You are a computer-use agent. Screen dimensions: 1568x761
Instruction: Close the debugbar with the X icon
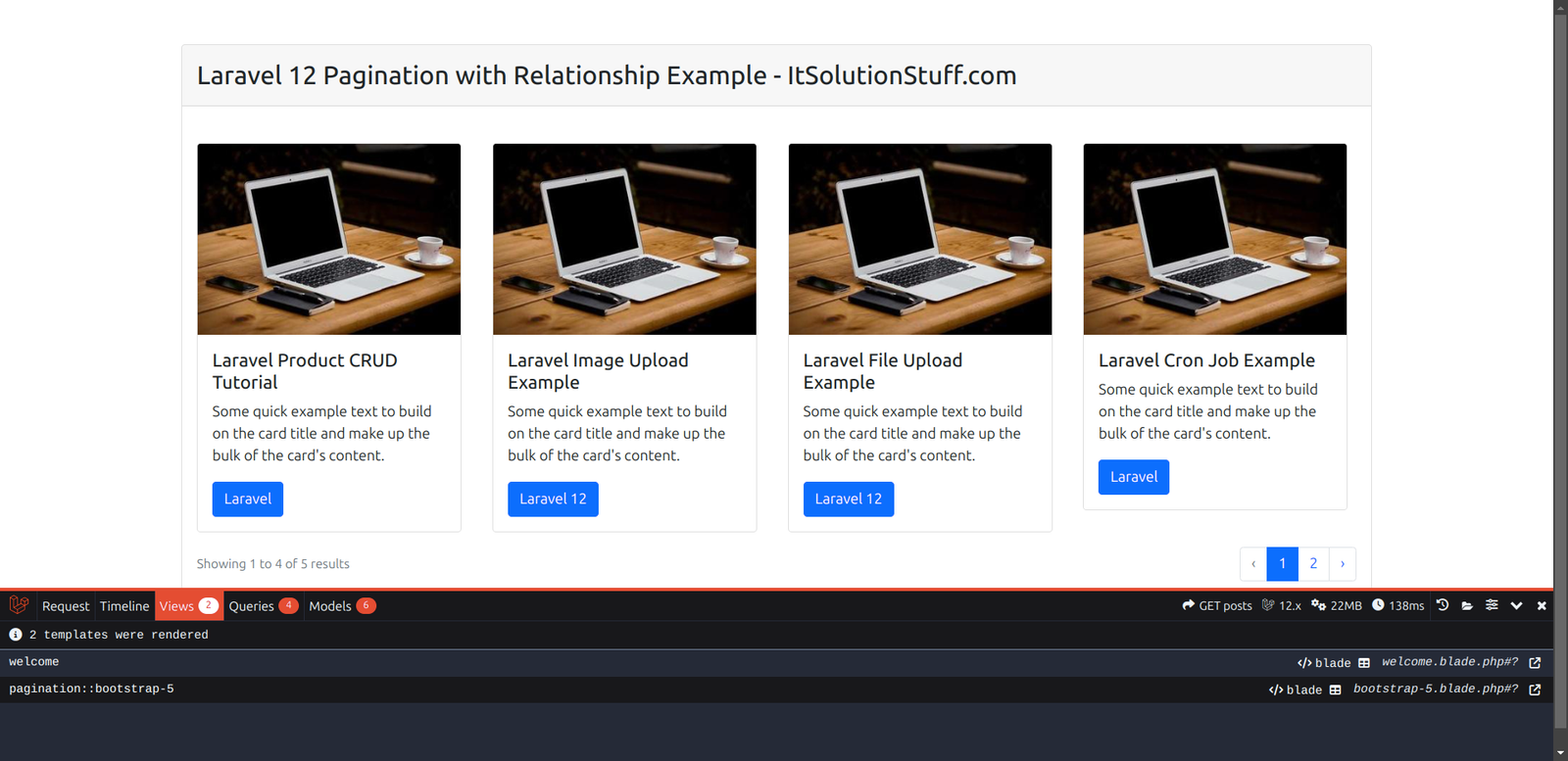click(x=1542, y=605)
